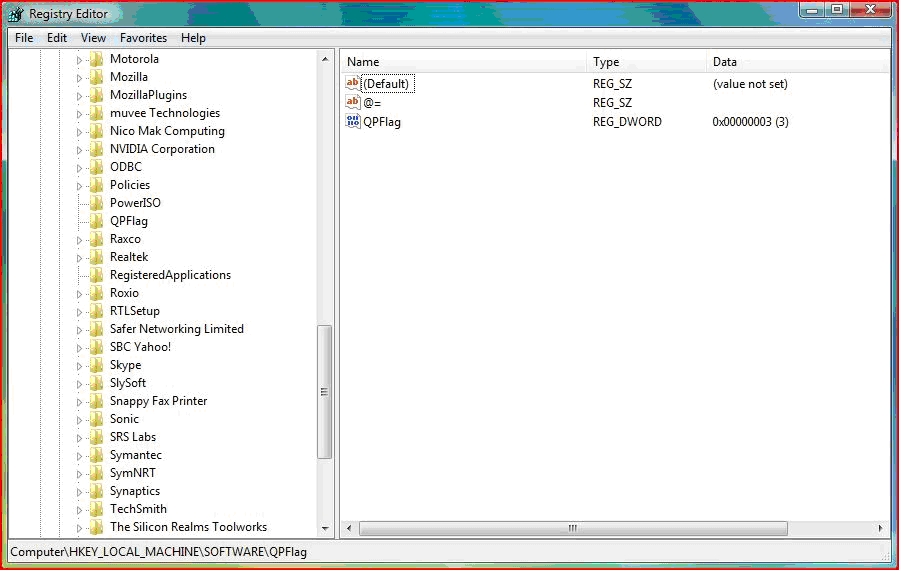Click the tree pane vertical scrollbar thumb
Viewport: 901px width, 571px height.
point(325,392)
